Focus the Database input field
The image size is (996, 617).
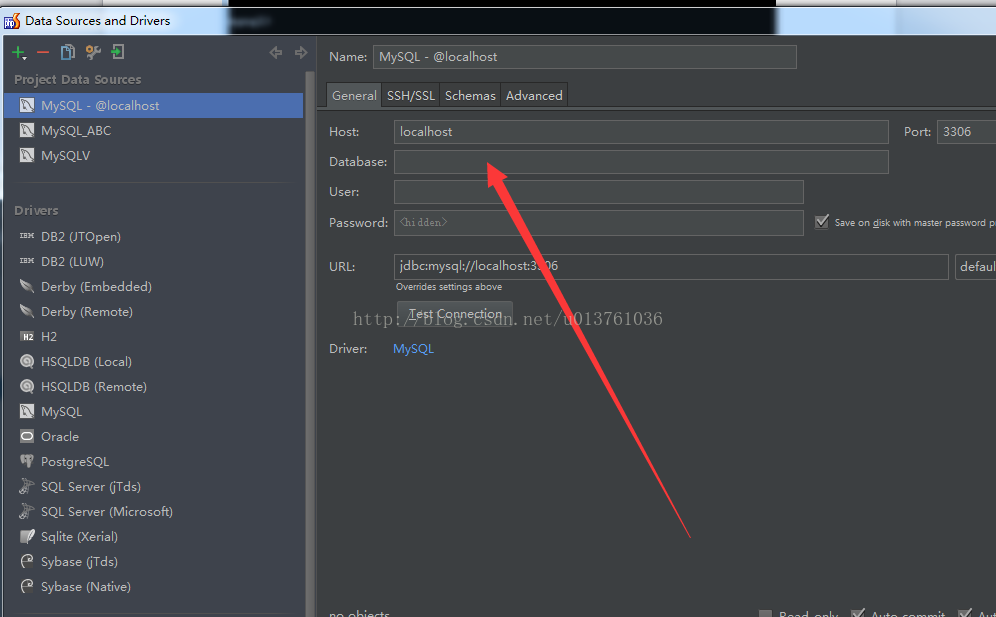coord(641,162)
